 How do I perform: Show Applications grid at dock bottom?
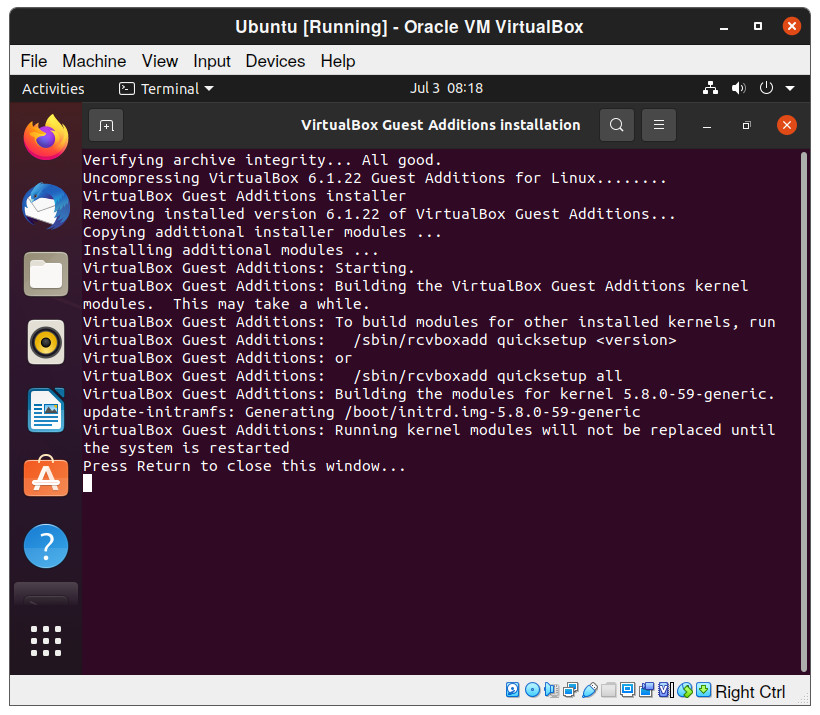46,641
